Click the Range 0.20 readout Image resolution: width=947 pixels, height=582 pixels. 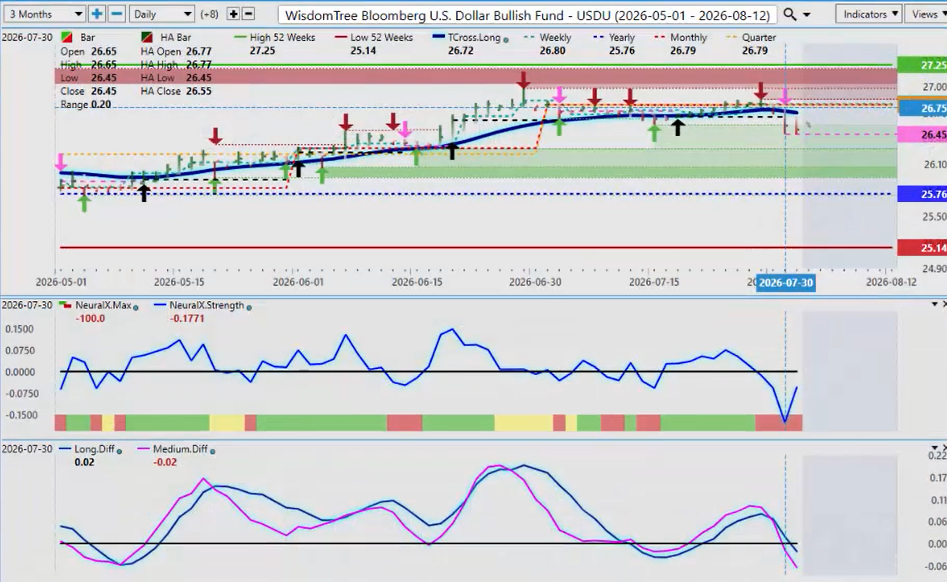85,104
